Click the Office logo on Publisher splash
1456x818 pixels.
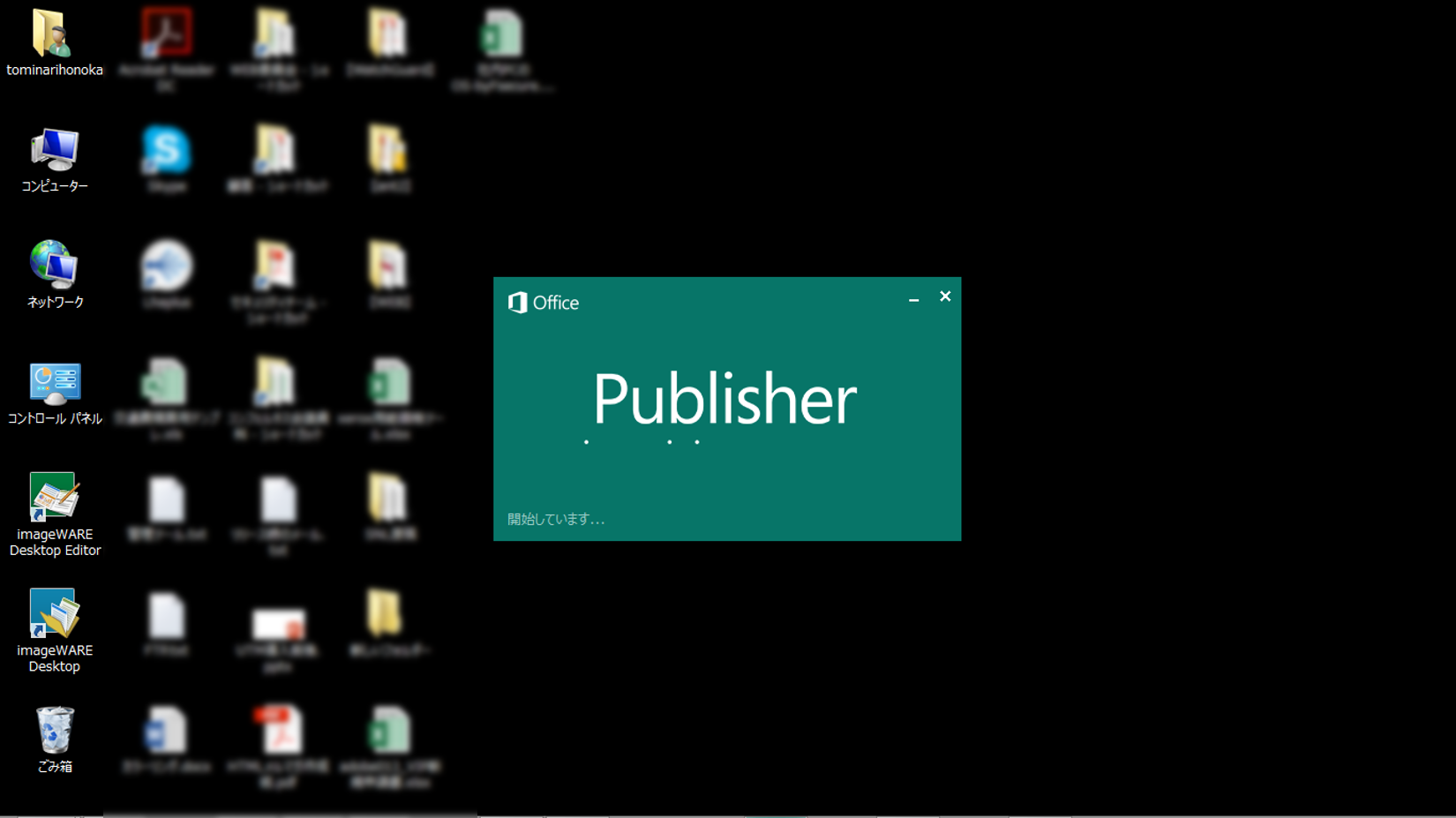click(x=543, y=303)
